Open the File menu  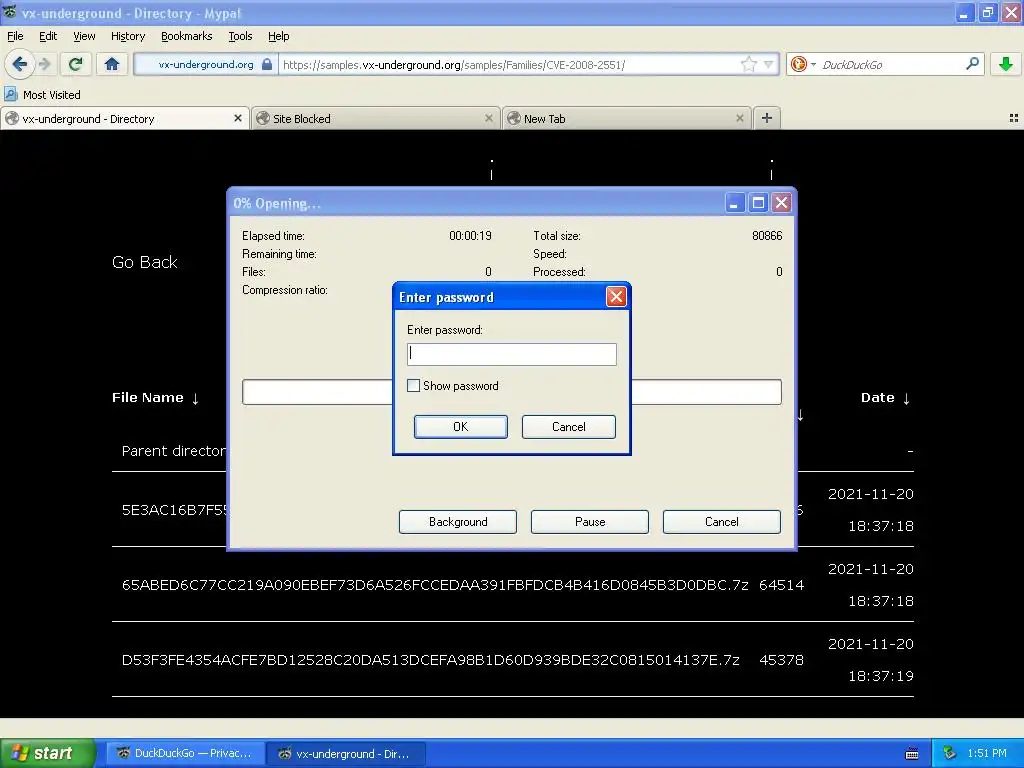tap(15, 36)
